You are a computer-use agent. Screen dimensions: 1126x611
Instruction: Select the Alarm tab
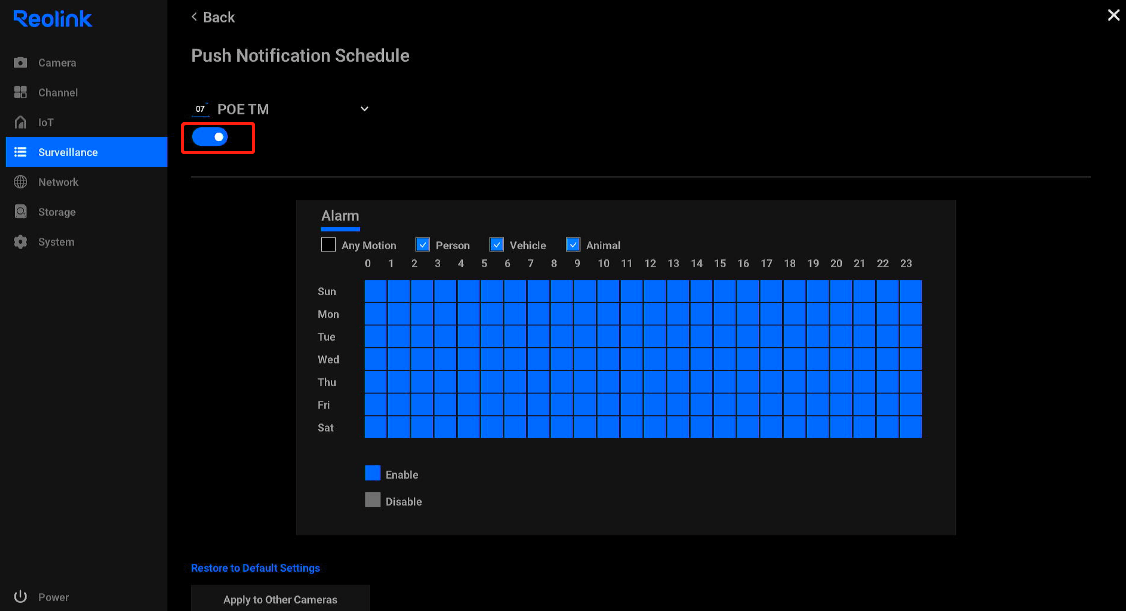pos(340,216)
